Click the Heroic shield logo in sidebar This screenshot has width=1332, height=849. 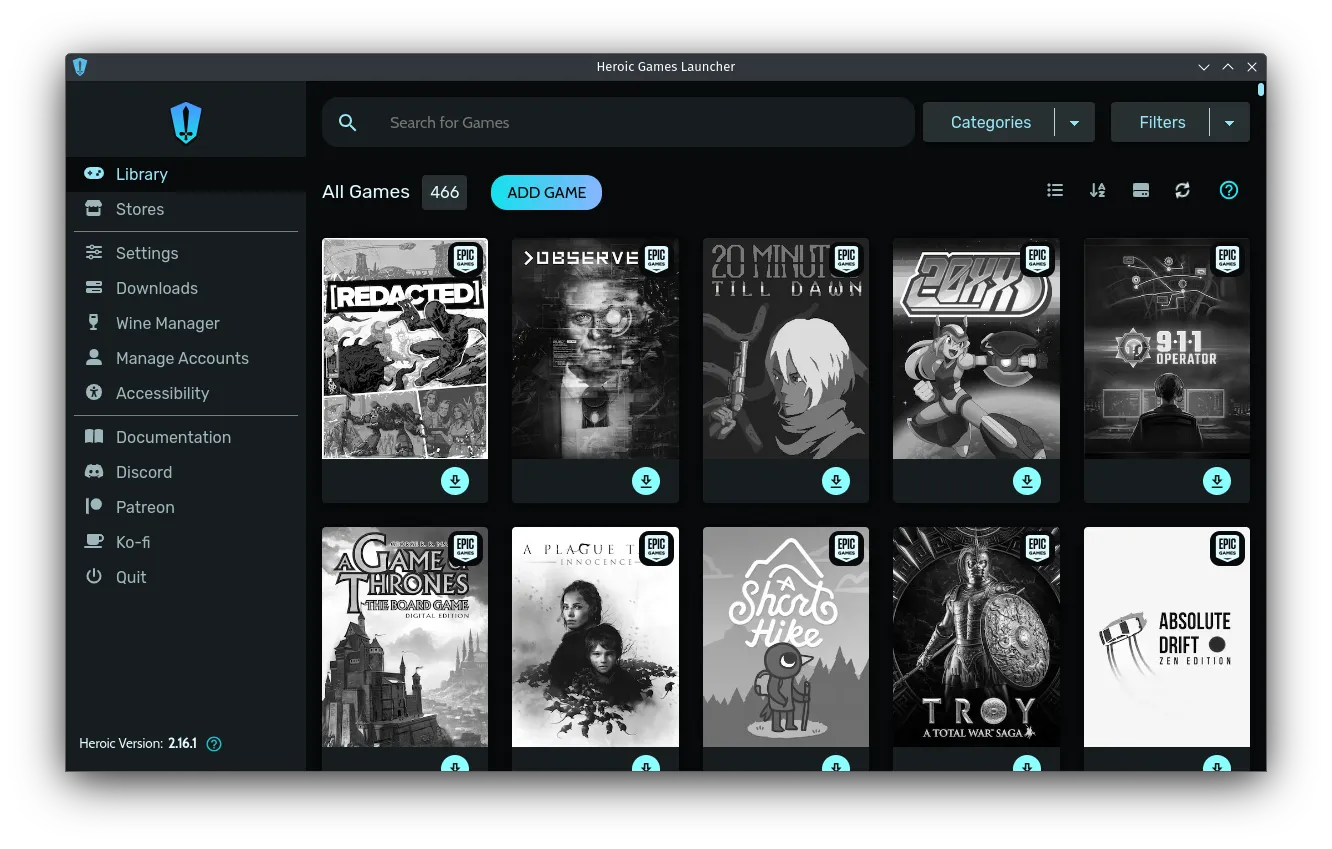coord(186,123)
